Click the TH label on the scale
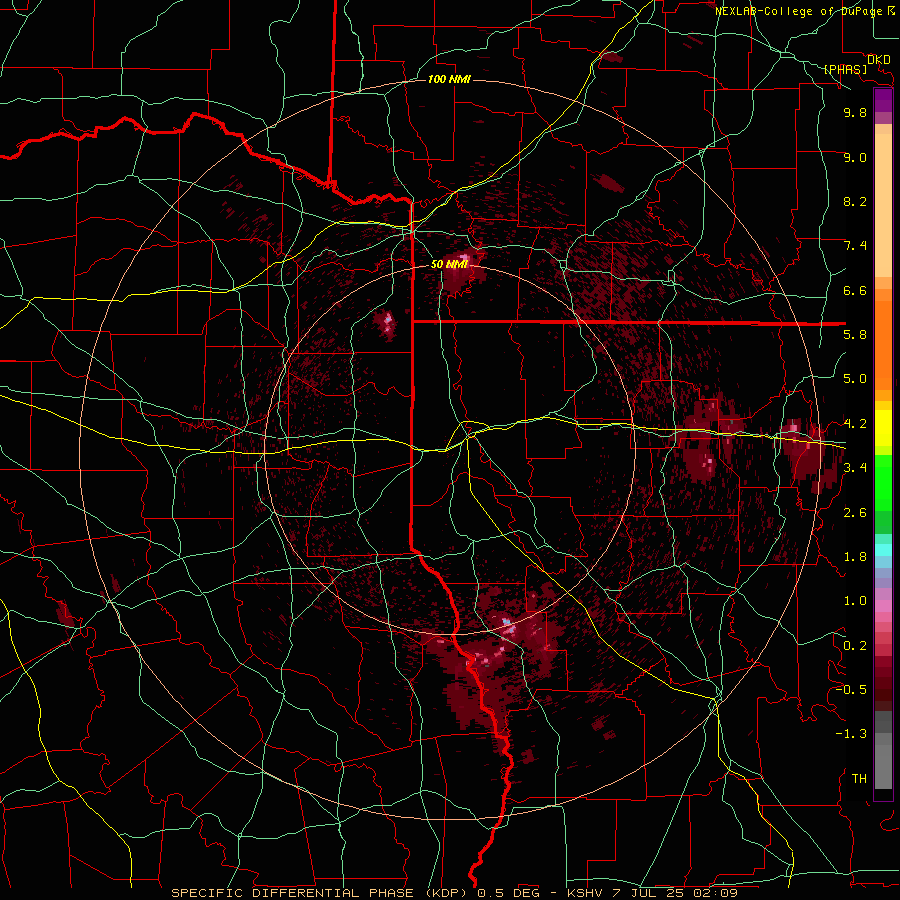 pos(859,778)
